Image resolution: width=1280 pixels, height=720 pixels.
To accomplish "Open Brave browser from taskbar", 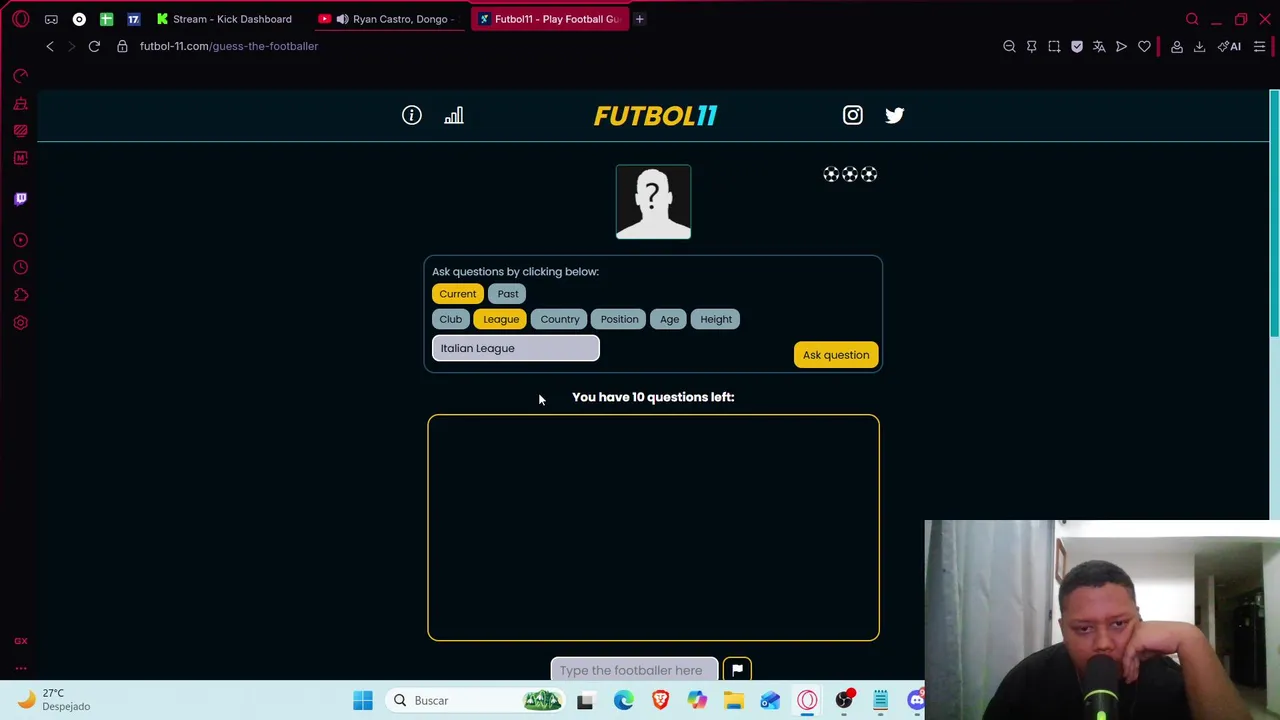I will (x=660, y=700).
